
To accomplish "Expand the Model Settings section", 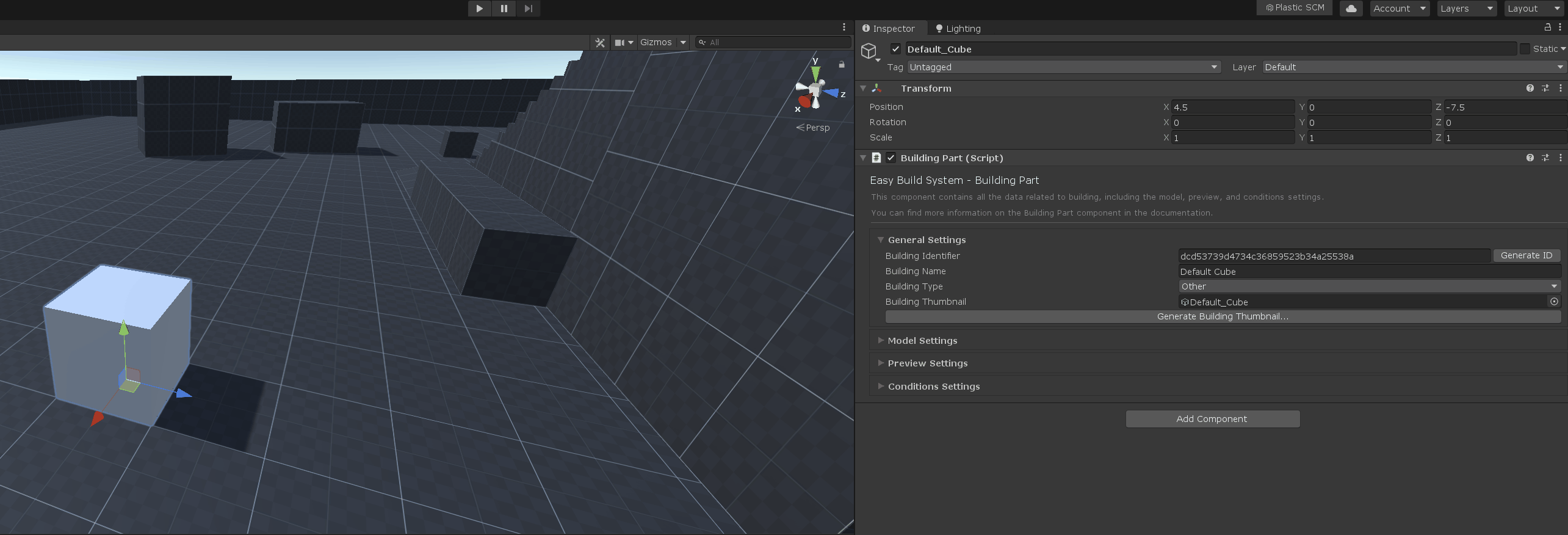I will click(x=922, y=341).
